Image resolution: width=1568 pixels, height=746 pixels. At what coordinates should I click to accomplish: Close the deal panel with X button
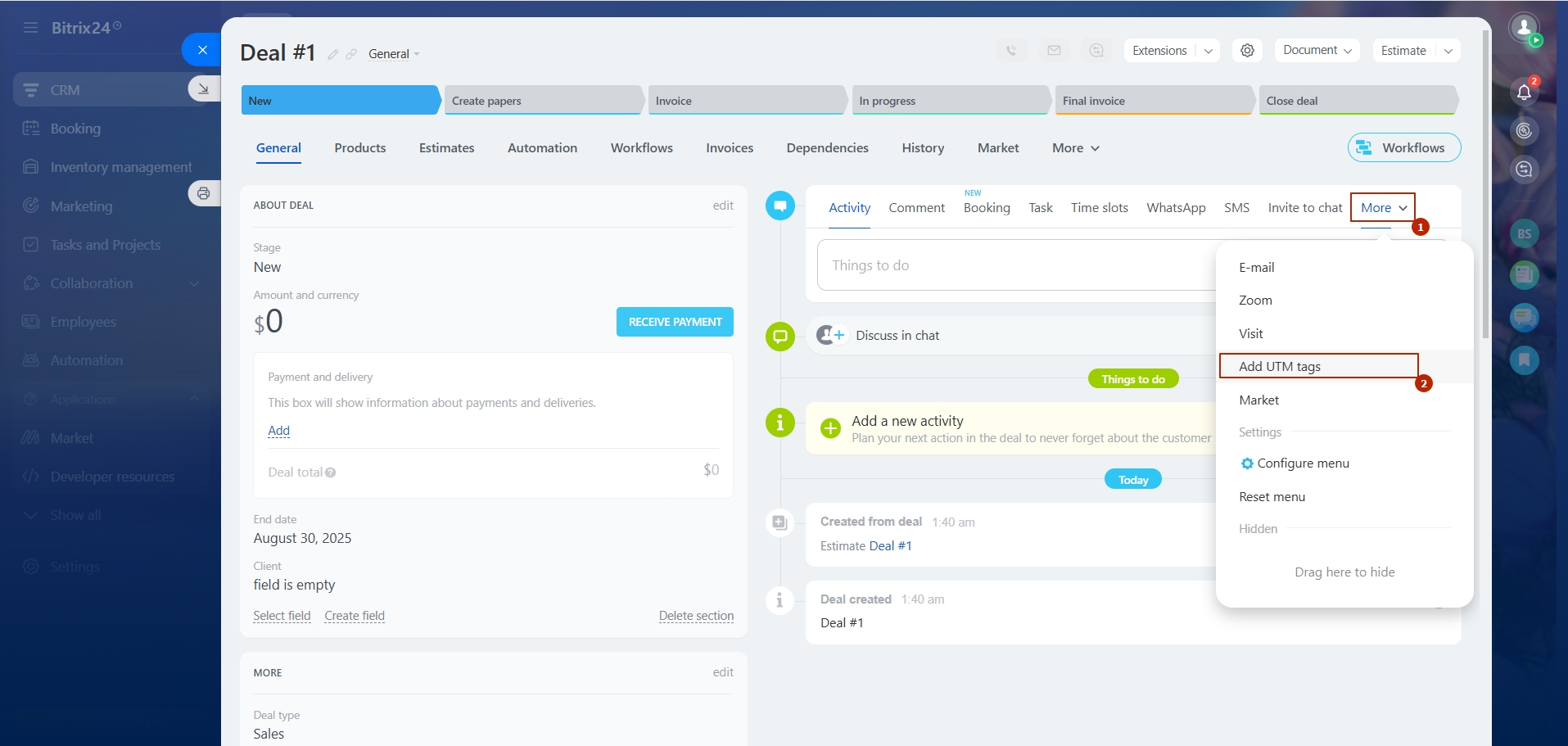coord(202,50)
